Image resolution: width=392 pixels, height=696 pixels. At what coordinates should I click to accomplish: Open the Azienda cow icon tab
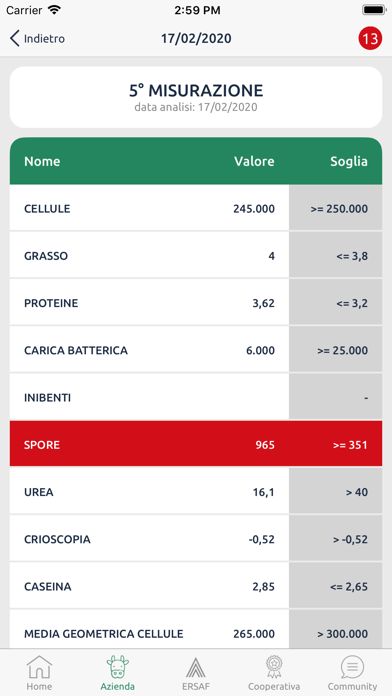(118, 667)
